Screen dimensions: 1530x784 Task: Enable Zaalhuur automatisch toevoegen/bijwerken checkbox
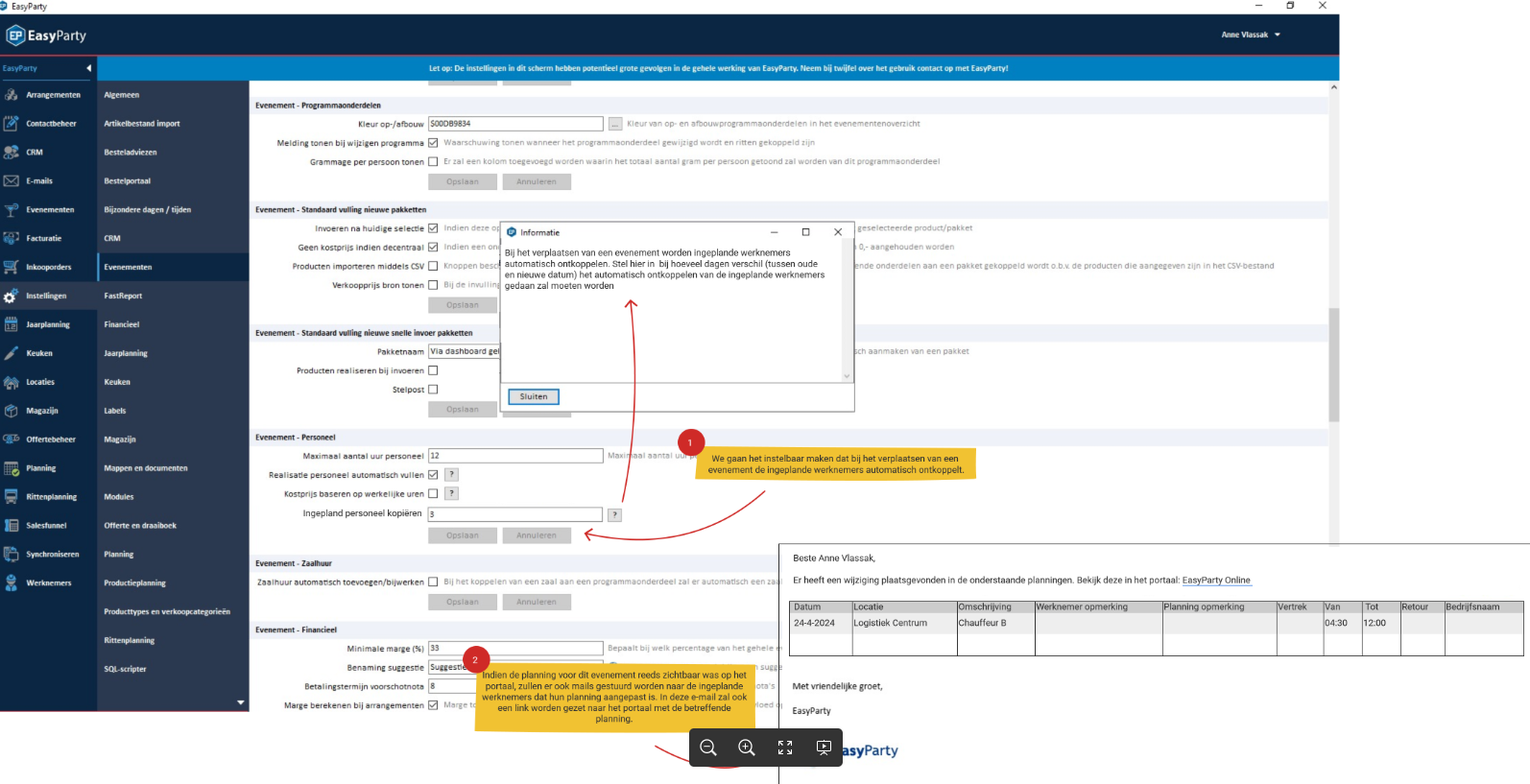tap(433, 582)
